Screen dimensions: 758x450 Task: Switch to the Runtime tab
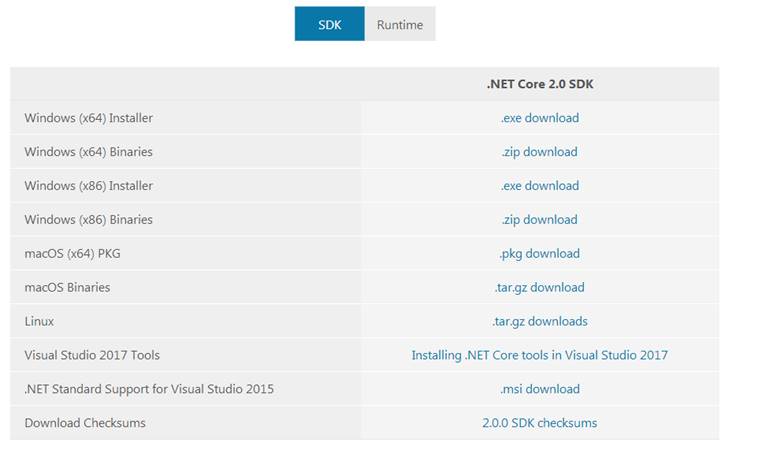(x=400, y=24)
